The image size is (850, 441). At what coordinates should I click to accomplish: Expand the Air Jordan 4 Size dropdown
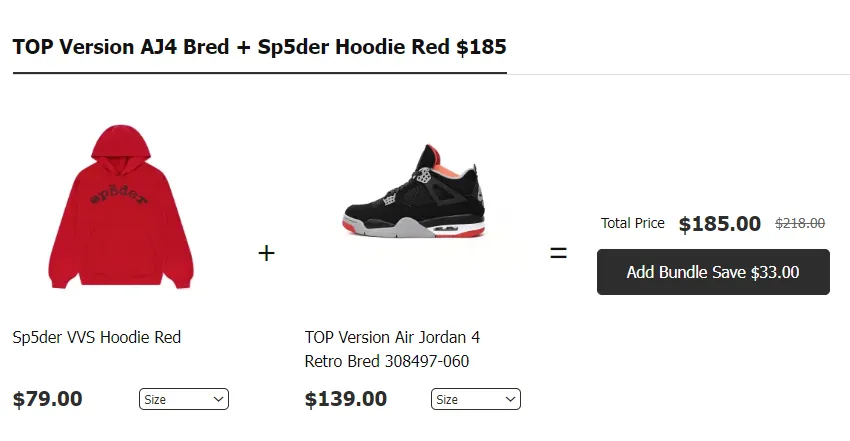pyautogui.click(x=476, y=399)
